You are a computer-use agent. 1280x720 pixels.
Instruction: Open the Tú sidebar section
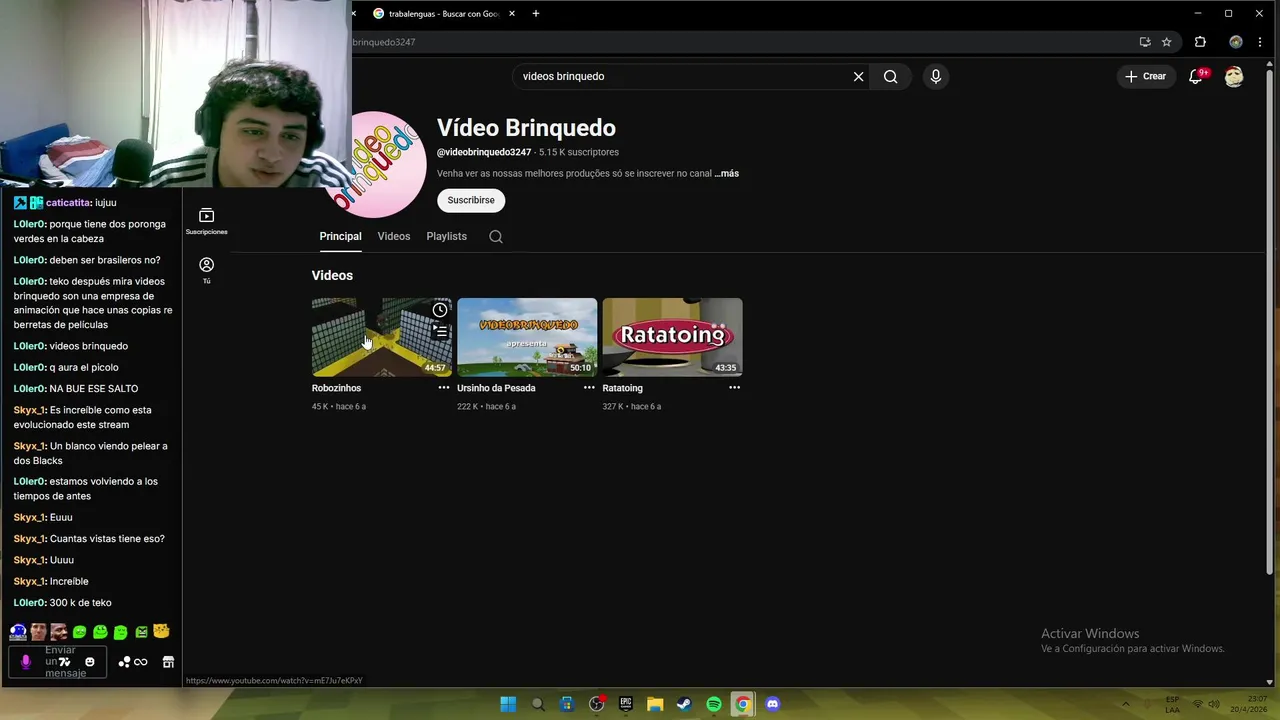pos(206,270)
